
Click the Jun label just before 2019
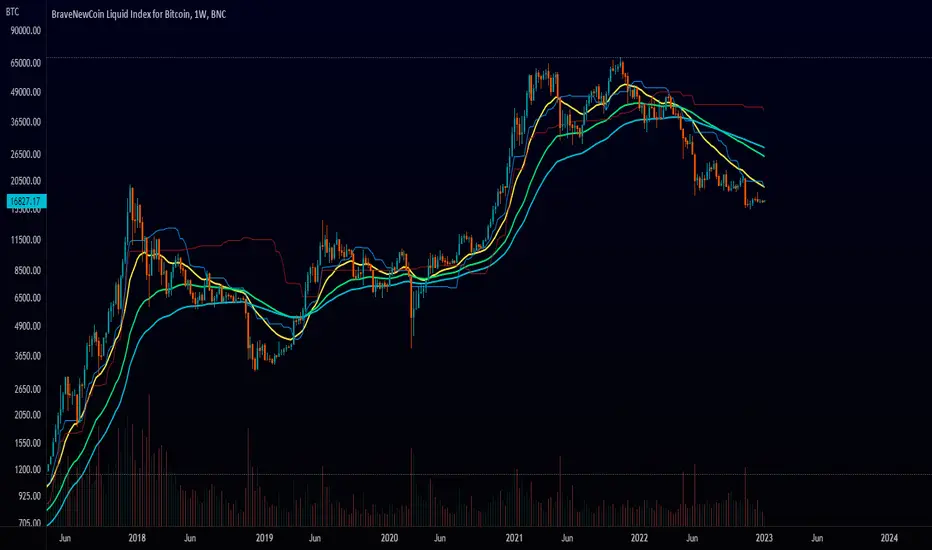pyautogui.click(x=190, y=538)
